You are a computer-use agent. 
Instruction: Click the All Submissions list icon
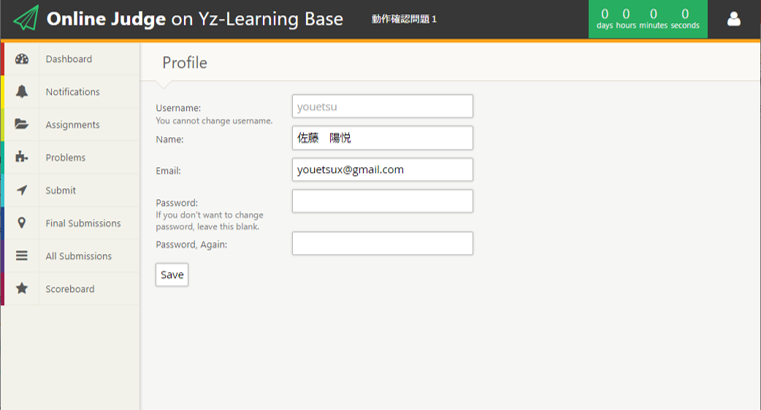click(x=22, y=256)
